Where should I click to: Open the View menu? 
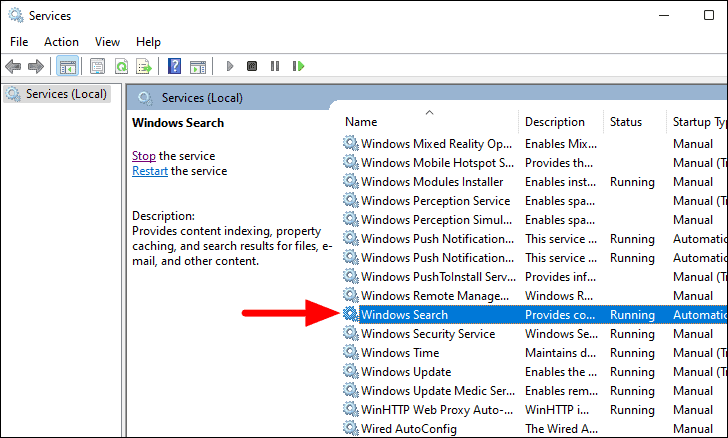click(x=107, y=42)
